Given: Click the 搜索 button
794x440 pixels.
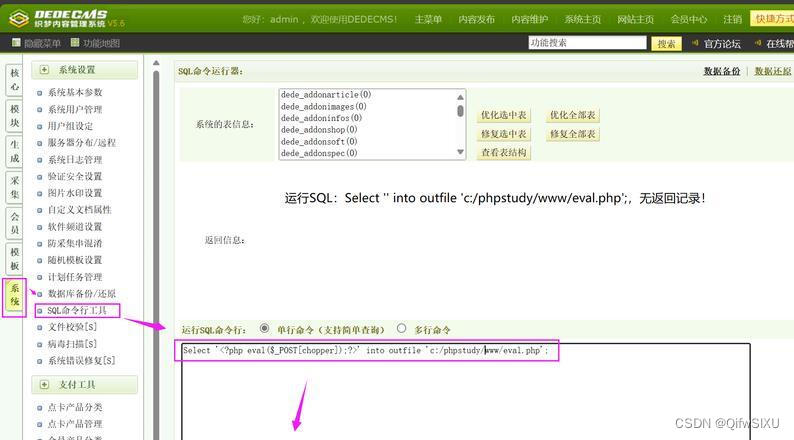Looking at the screenshot, I should [x=666, y=44].
